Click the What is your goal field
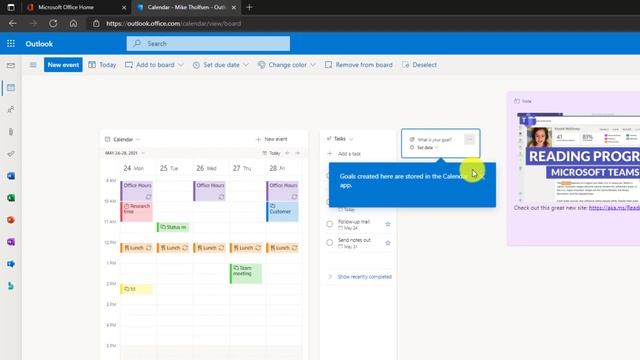This screenshot has width=640, height=360. point(434,140)
